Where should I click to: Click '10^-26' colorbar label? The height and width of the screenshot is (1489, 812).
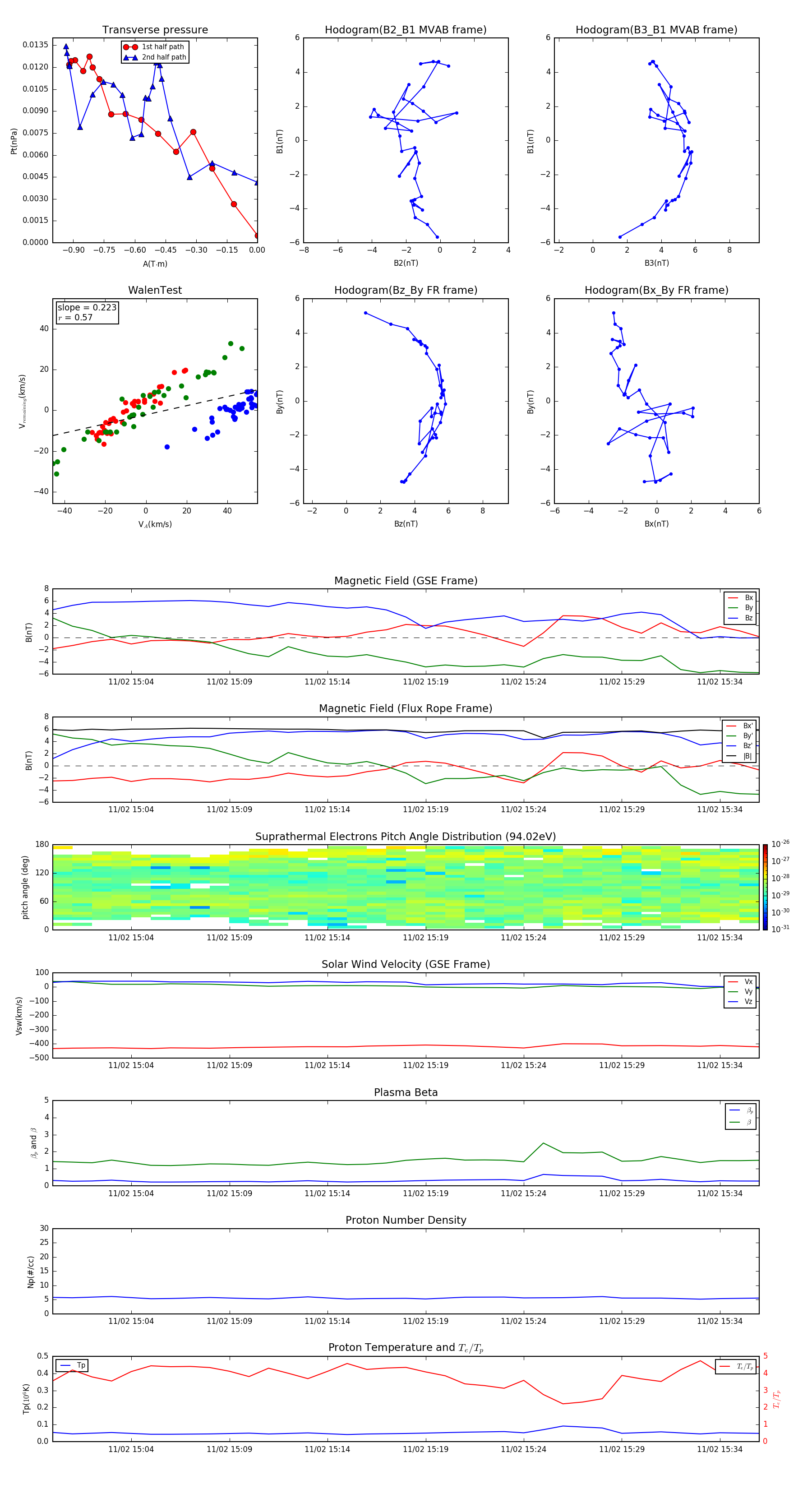point(781,844)
